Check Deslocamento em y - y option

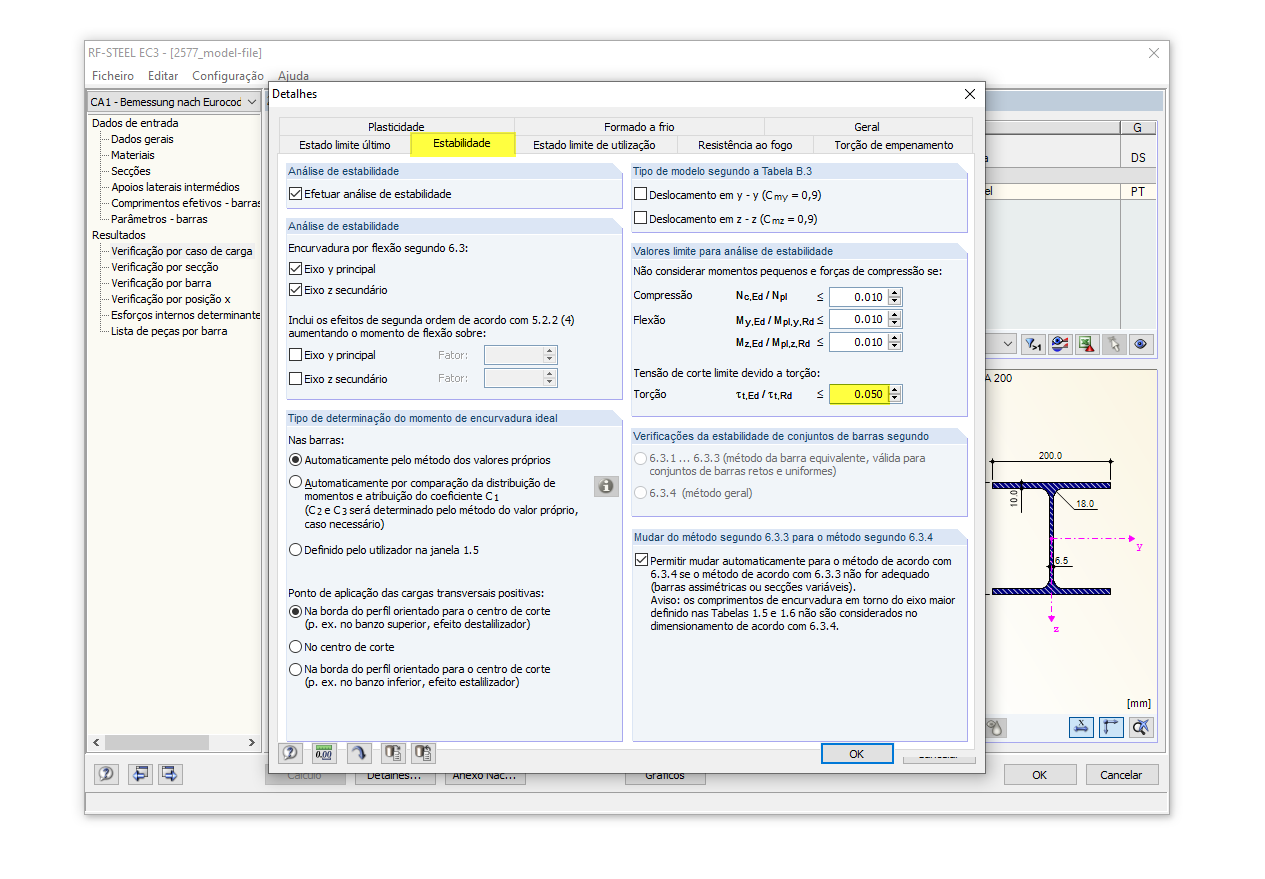pos(641,195)
